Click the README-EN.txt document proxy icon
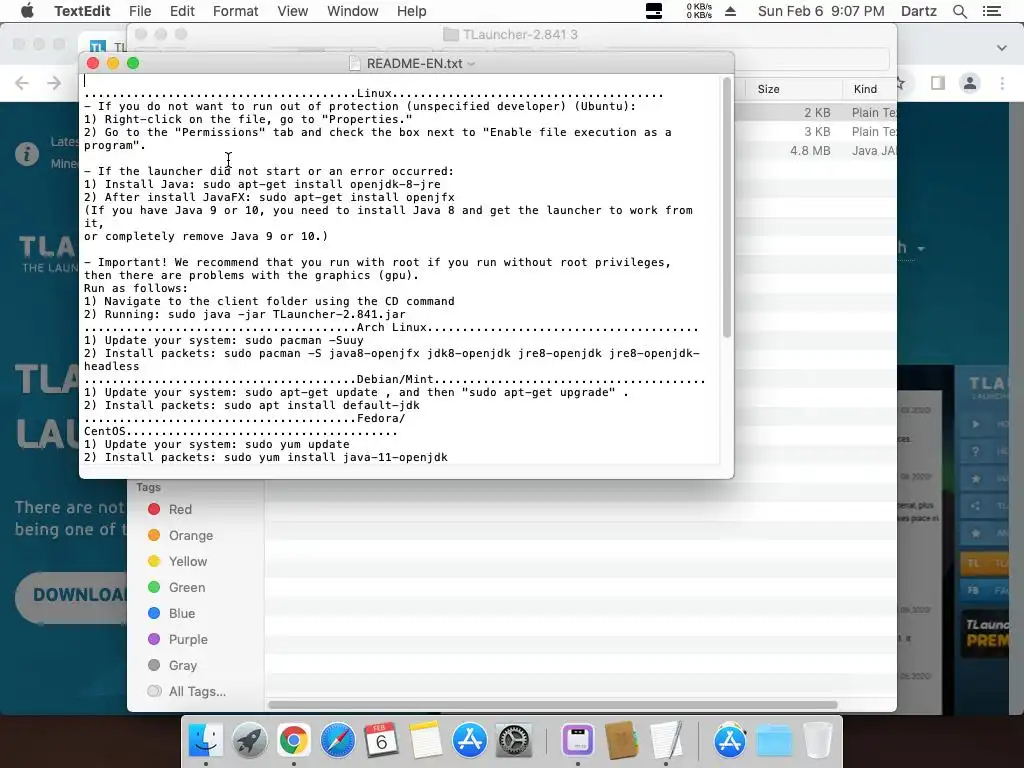The width and height of the screenshot is (1024, 768). [355, 63]
